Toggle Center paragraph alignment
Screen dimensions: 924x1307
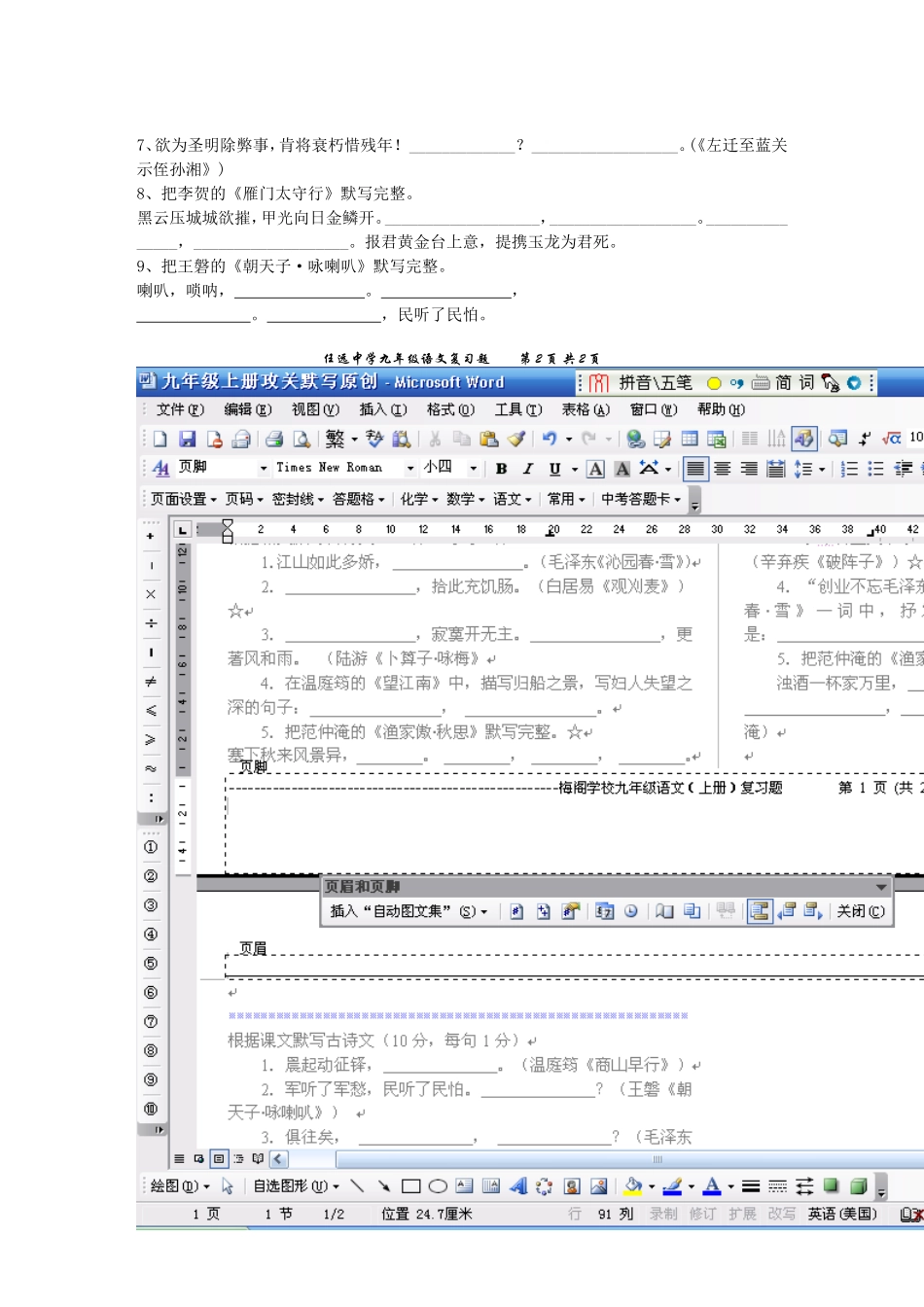click(x=723, y=469)
